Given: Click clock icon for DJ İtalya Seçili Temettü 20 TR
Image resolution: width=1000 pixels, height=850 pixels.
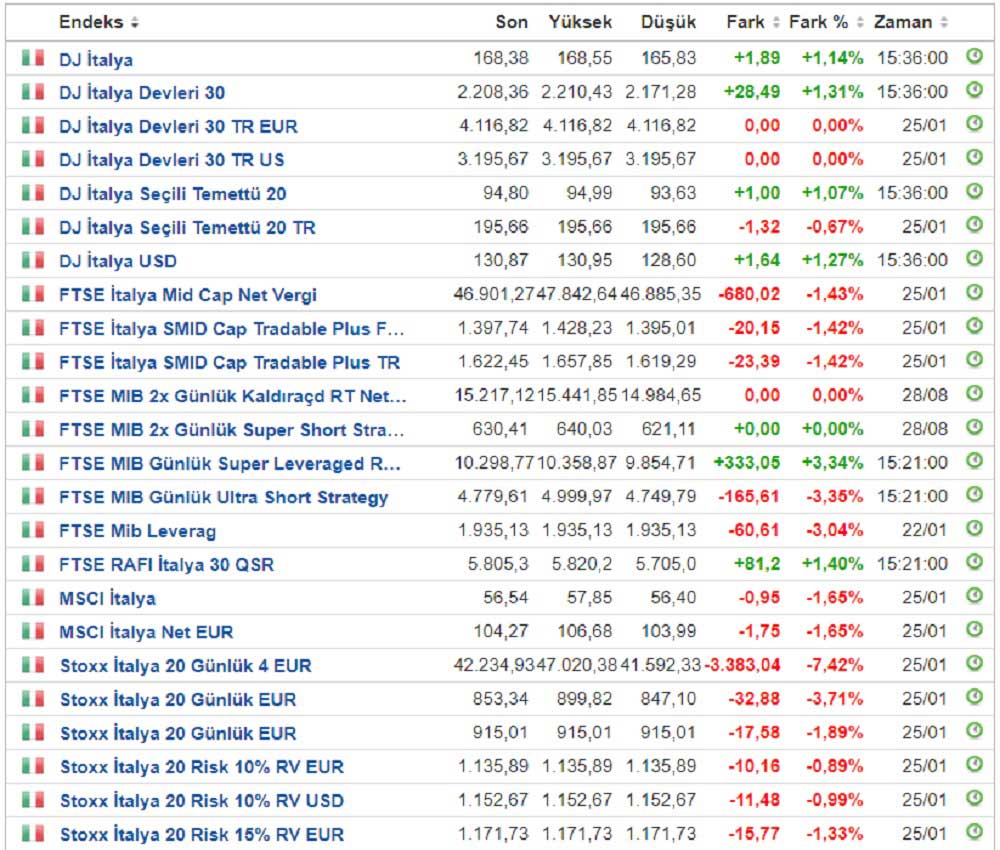Looking at the screenshot, I should coord(974,224).
